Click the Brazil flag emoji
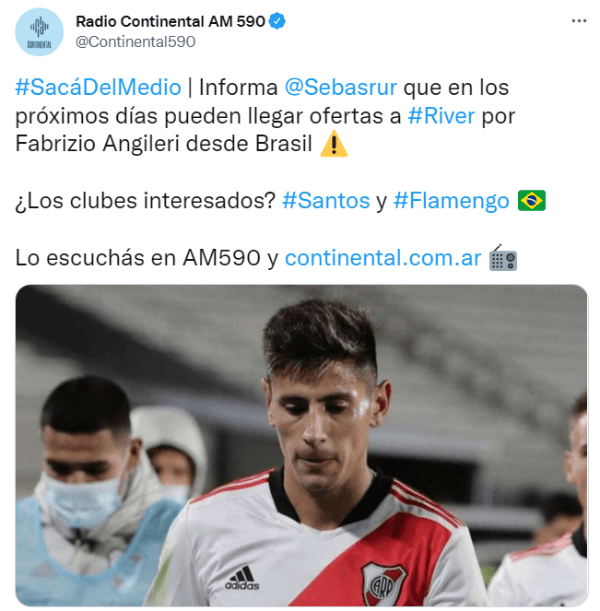The image size is (600, 611). (x=532, y=201)
